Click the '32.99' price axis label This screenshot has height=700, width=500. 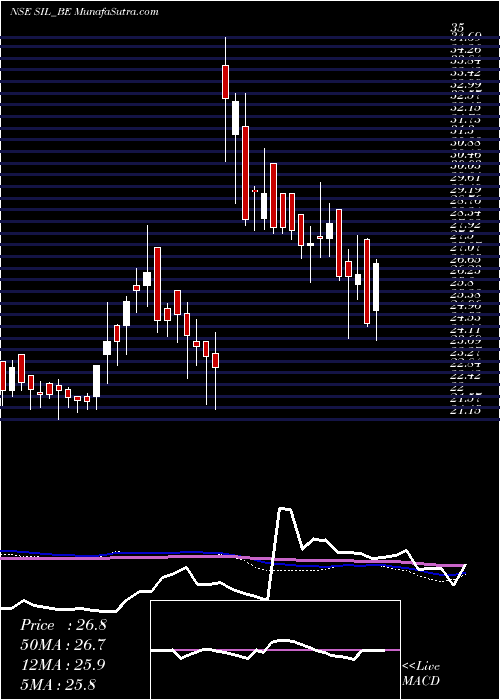(466, 84)
